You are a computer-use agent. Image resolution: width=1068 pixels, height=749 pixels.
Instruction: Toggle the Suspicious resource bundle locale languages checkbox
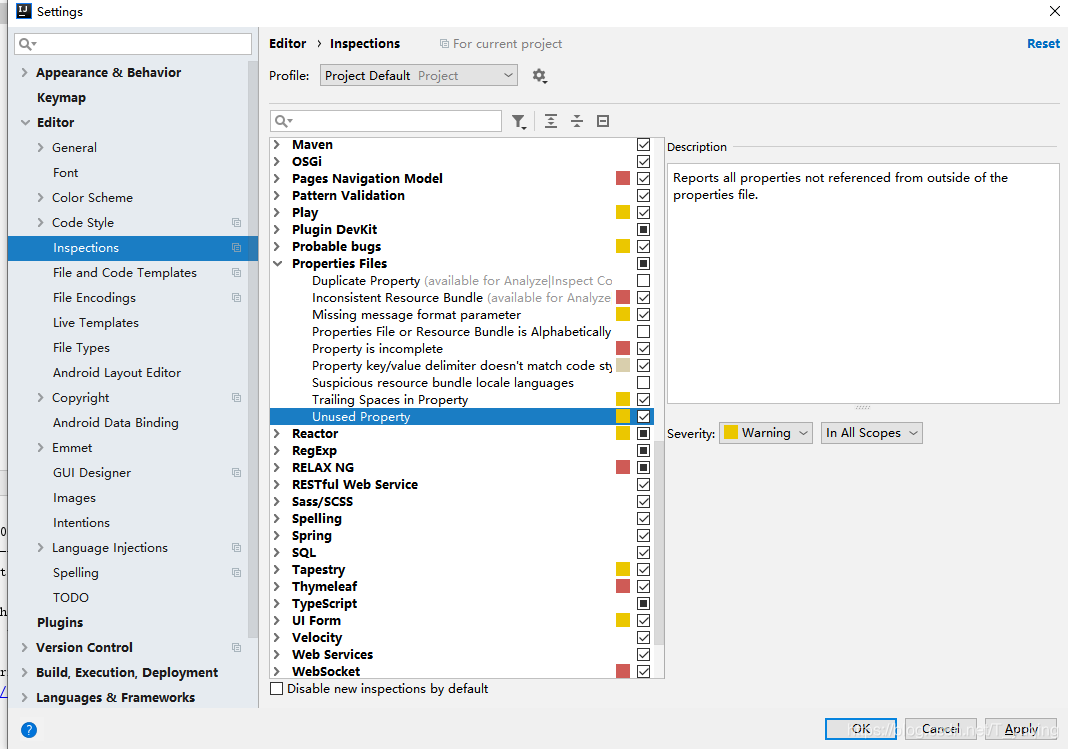coord(644,383)
